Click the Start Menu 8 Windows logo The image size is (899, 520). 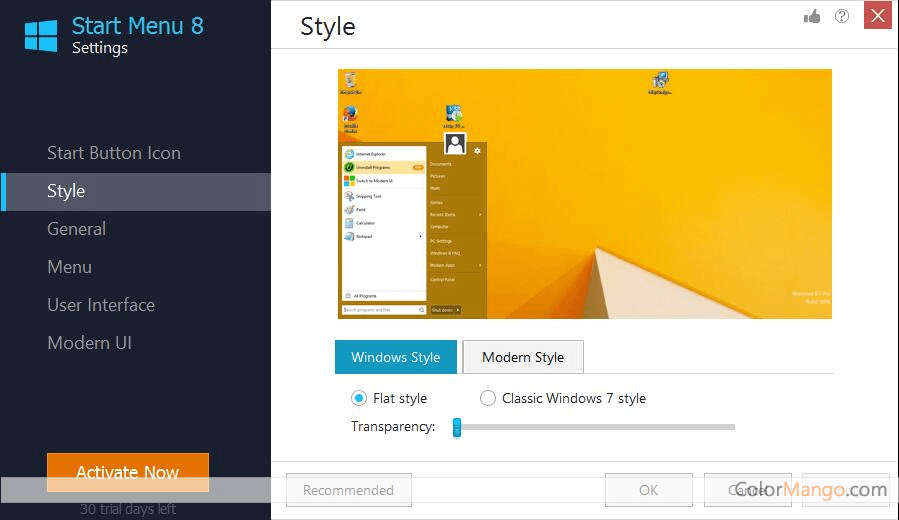[x=41, y=35]
